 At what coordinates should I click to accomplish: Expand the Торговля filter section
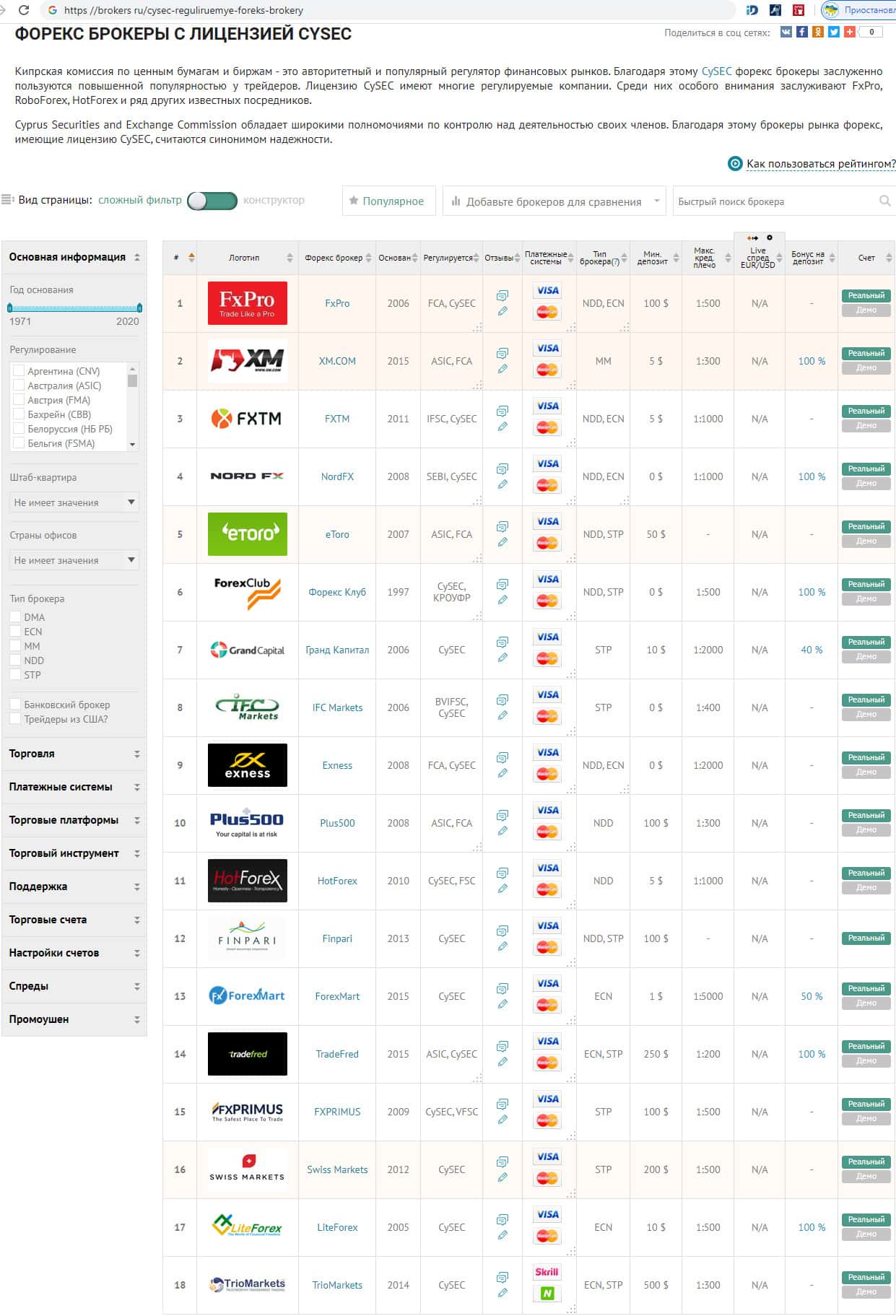74,754
